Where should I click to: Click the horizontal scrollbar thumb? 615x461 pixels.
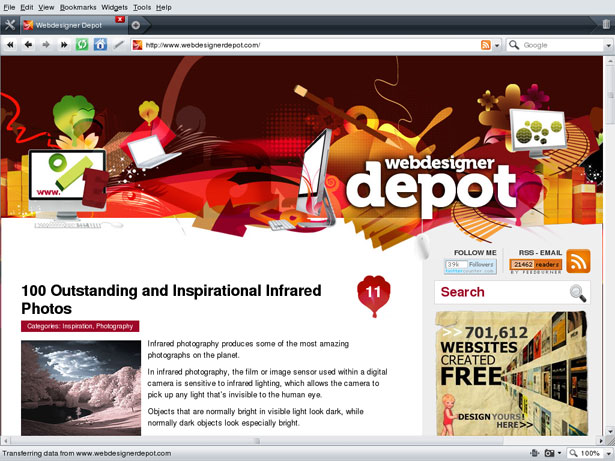(x=257, y=441)
